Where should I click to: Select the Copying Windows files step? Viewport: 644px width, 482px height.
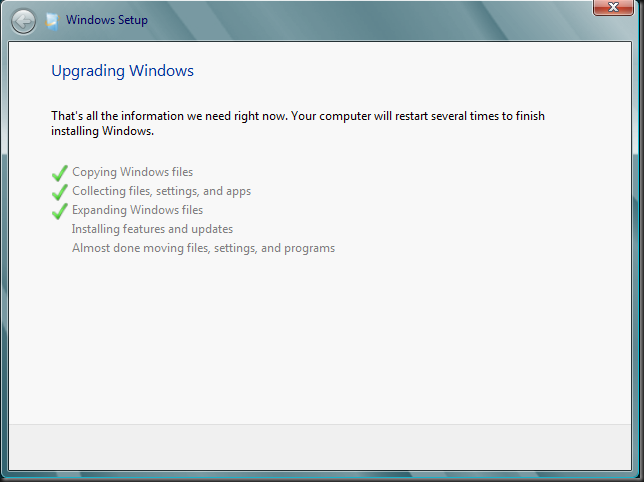[x=133, y=172]
